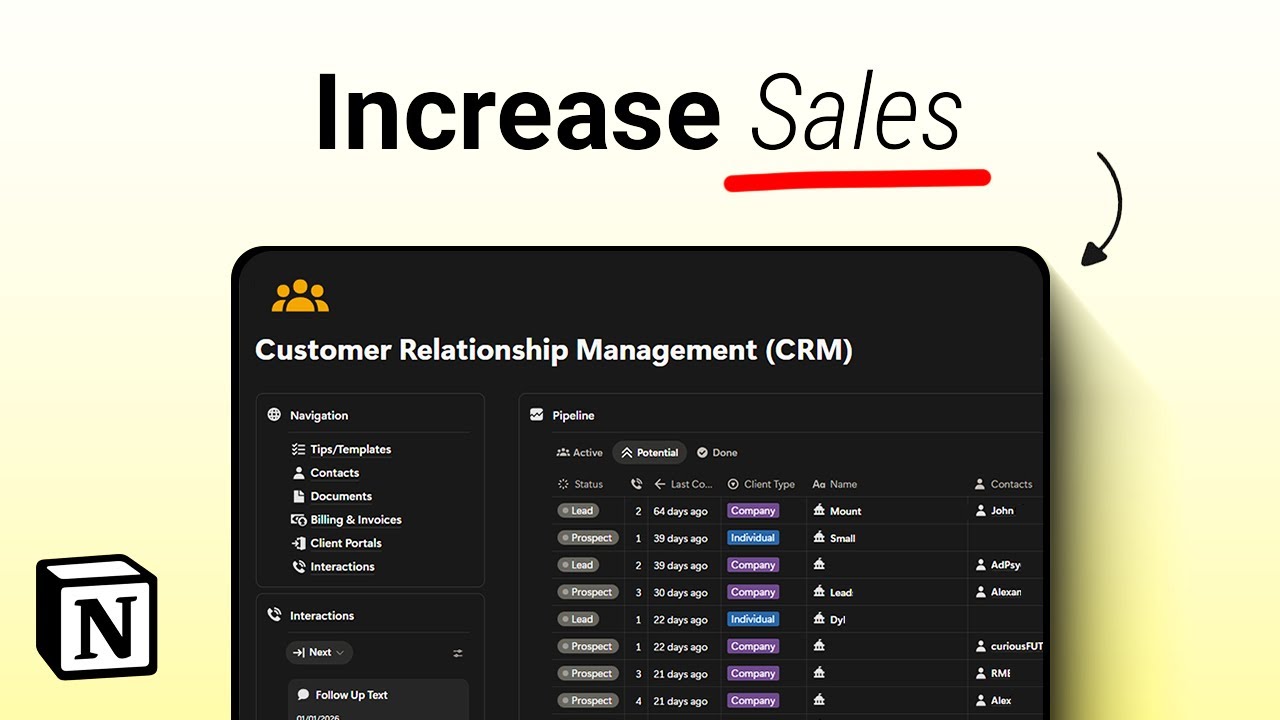Click the bank icon in the curiousFUT row
1280x720 pixels.
819,646
